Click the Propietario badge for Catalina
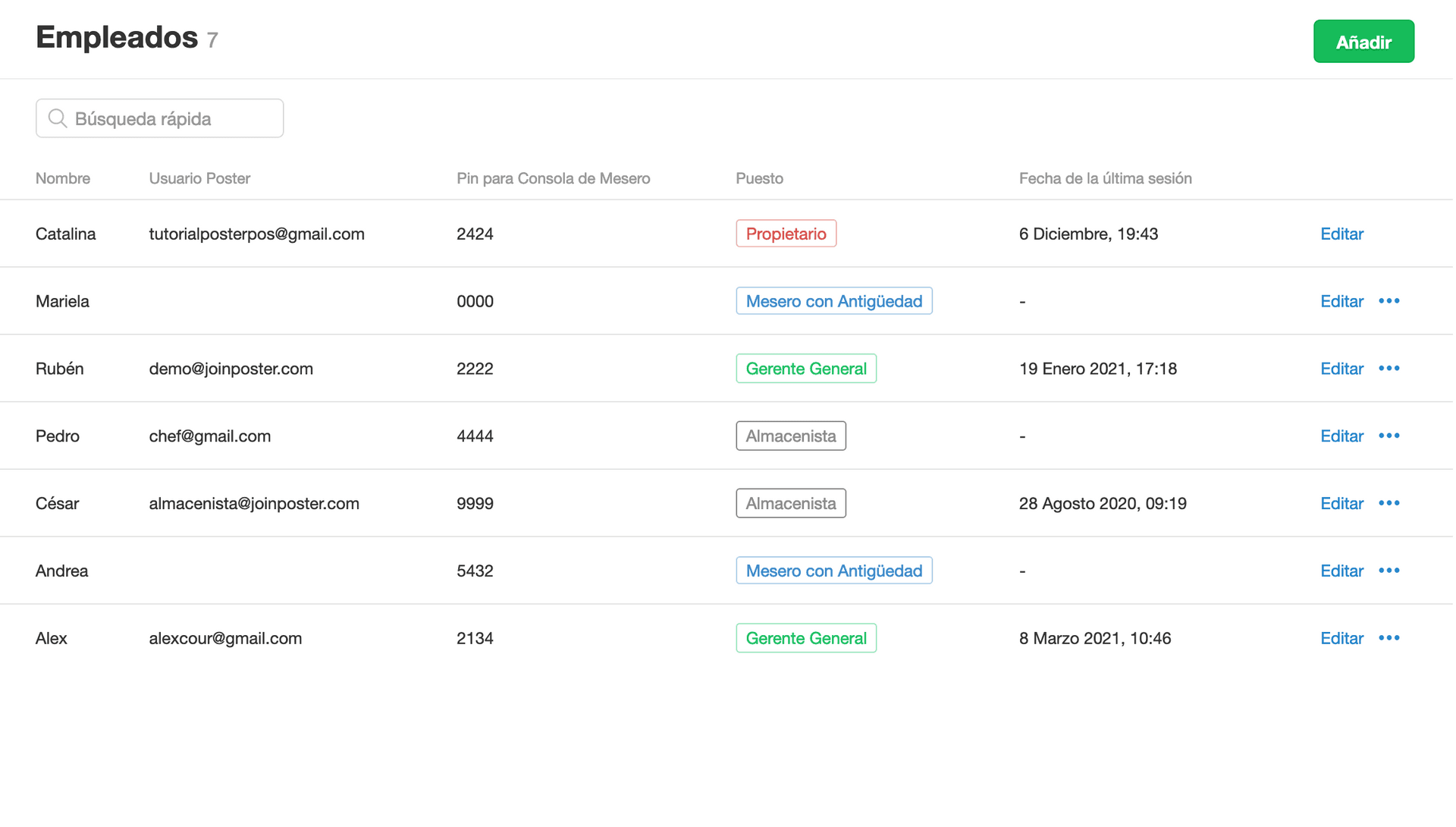The image size is (1456, 827). click(x=786, y=234)
